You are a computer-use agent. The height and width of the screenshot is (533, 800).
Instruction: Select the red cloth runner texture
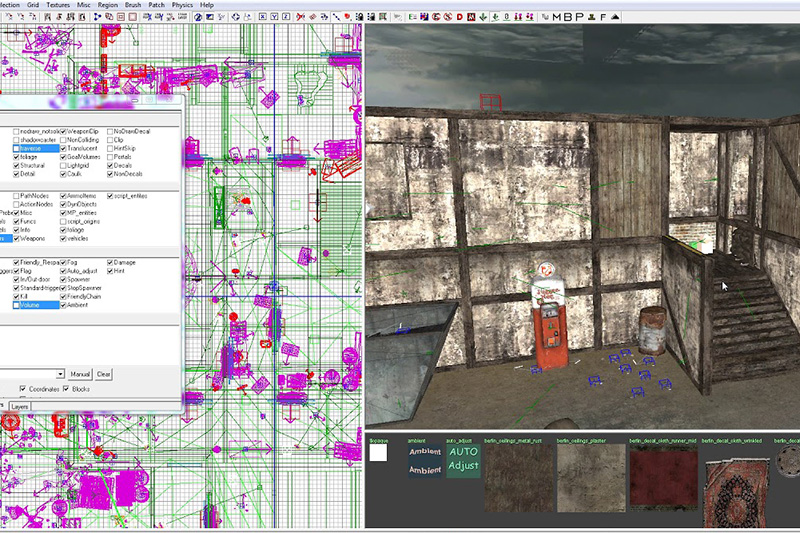pos(663,478)
